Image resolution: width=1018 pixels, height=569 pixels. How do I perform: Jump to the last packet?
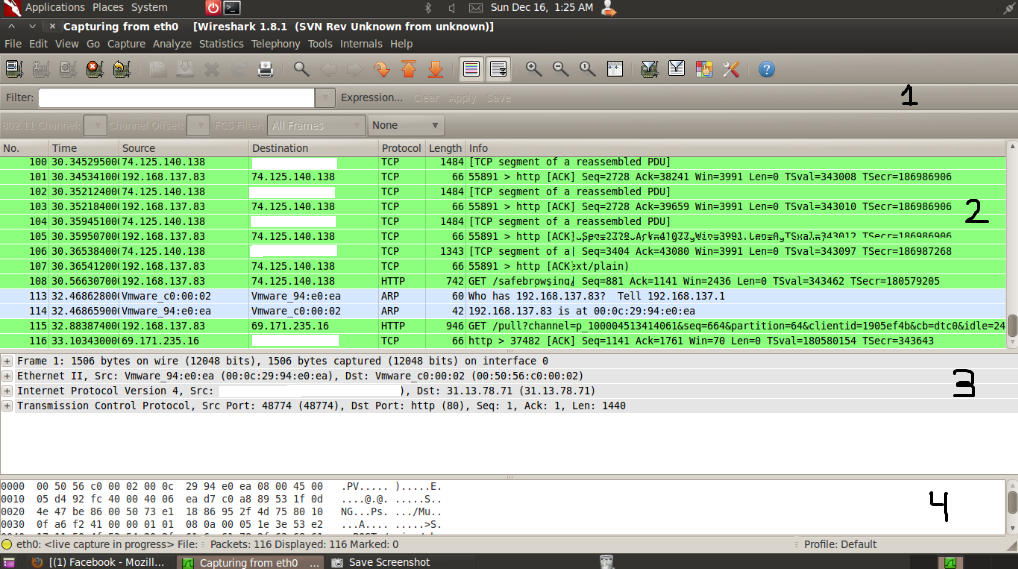(435, 69)
